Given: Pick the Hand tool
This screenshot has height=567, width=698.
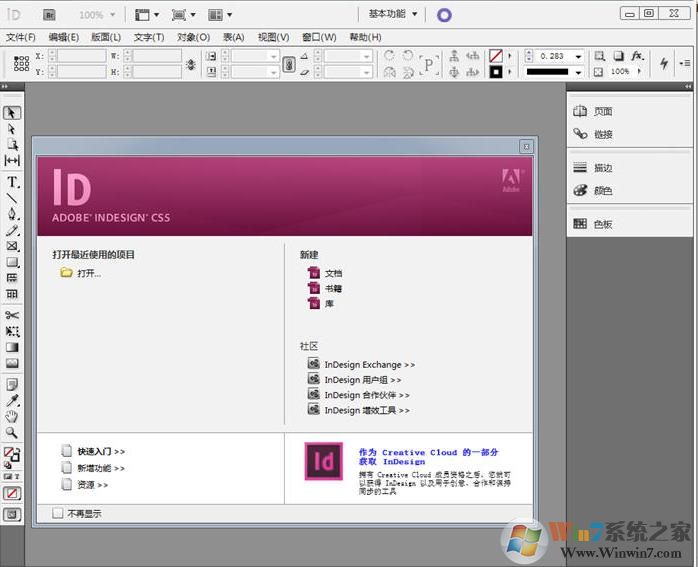Looking at the screenshot, I should coord(12,416).
